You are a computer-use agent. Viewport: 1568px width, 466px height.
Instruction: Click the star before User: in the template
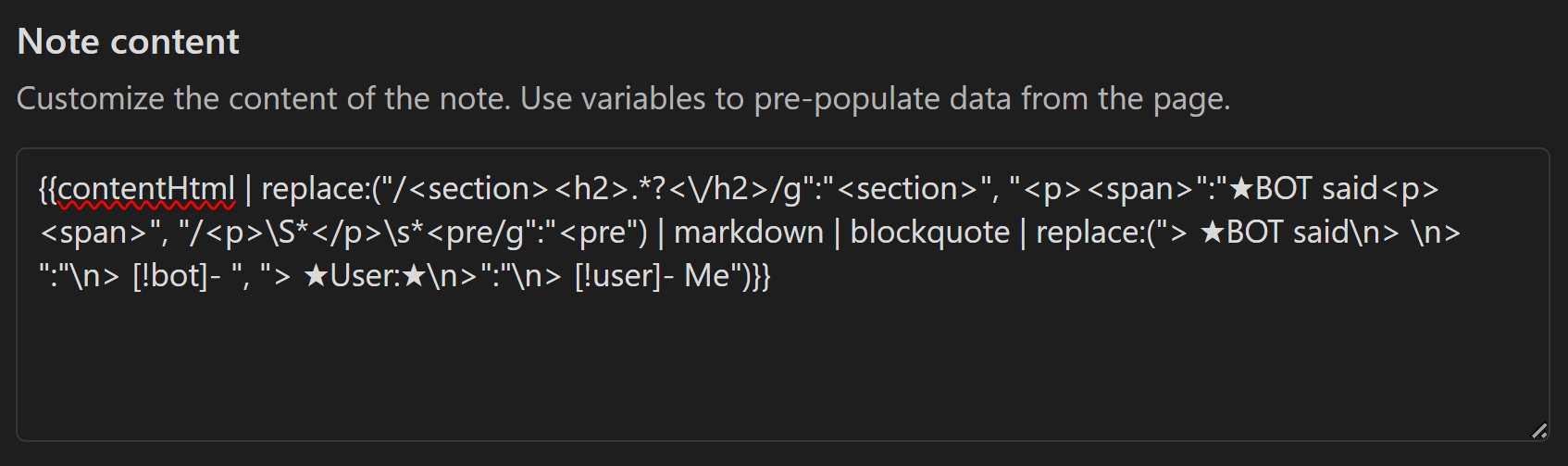coord(316,276)
